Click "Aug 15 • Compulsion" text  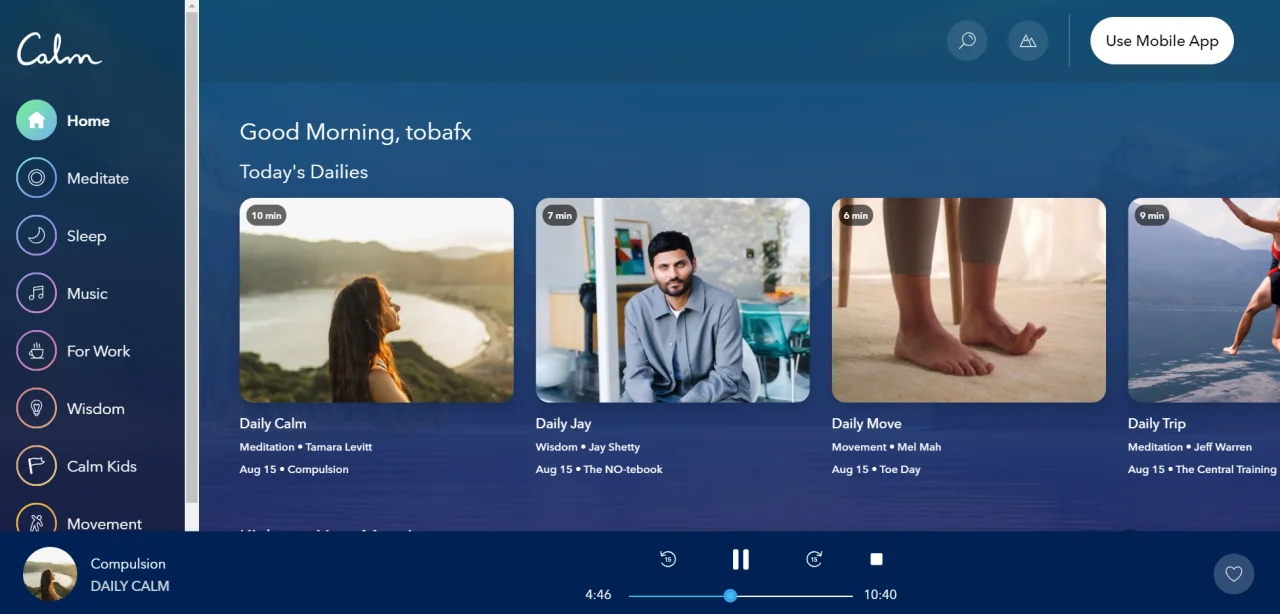294,469
